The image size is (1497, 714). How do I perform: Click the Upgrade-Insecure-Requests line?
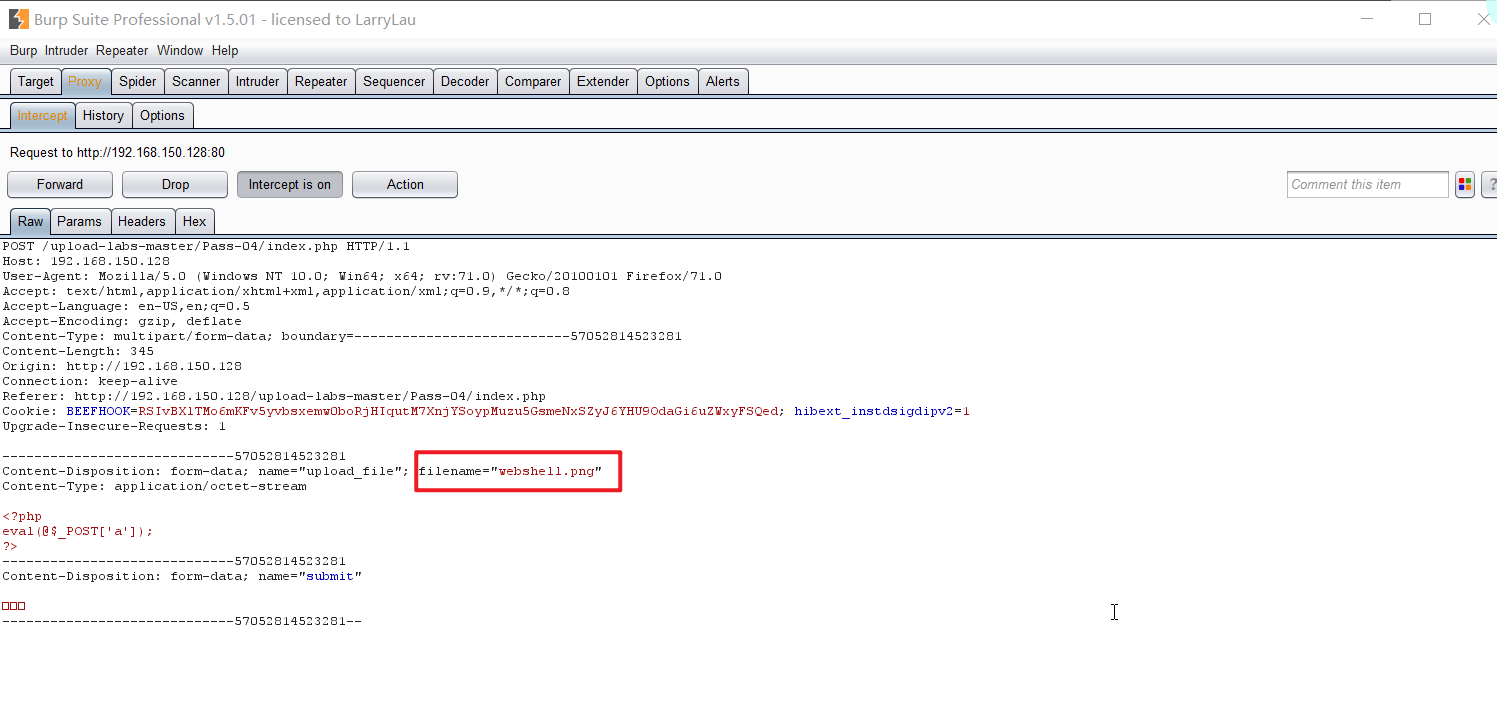pyautogui.click(x=114, y=426)
